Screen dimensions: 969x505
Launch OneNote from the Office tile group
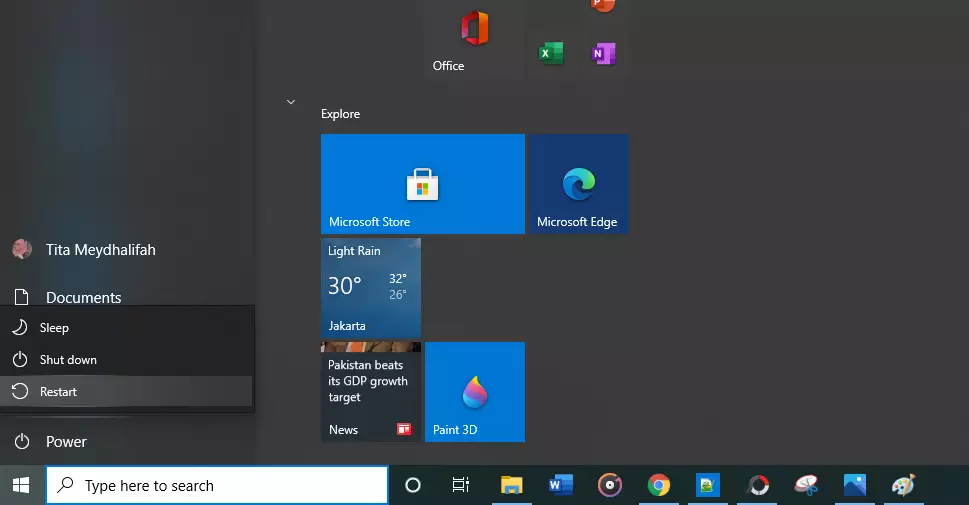[603, 54]
